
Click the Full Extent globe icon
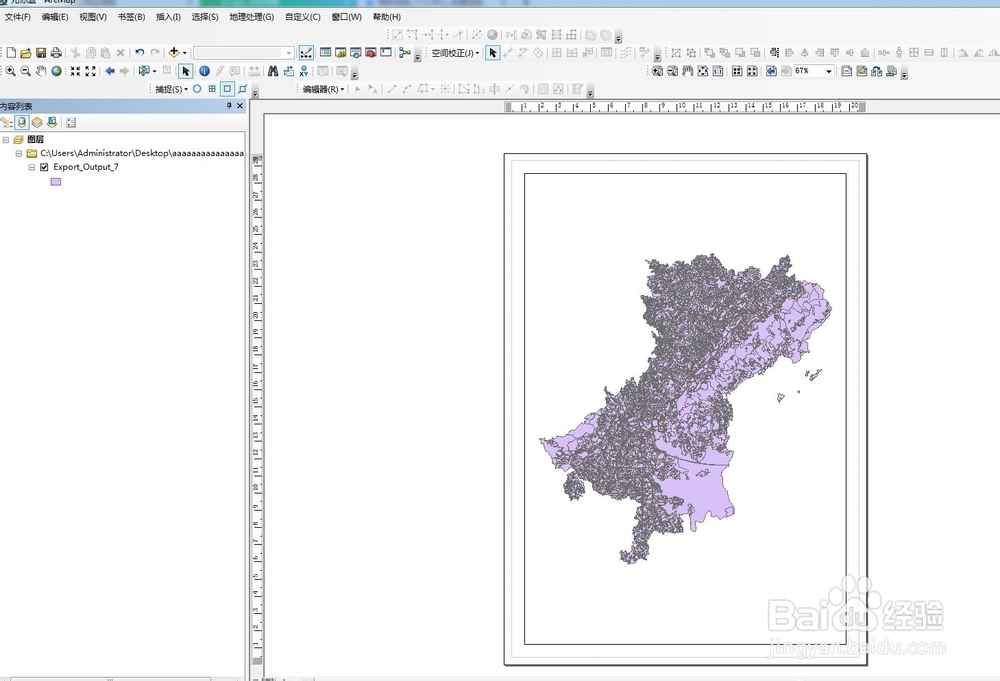[57, 71]
